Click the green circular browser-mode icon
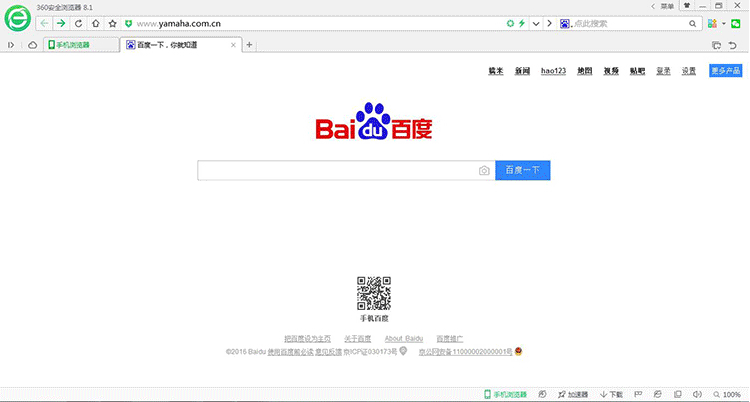This screenshot has width=750, height=402. click(510, 23)
